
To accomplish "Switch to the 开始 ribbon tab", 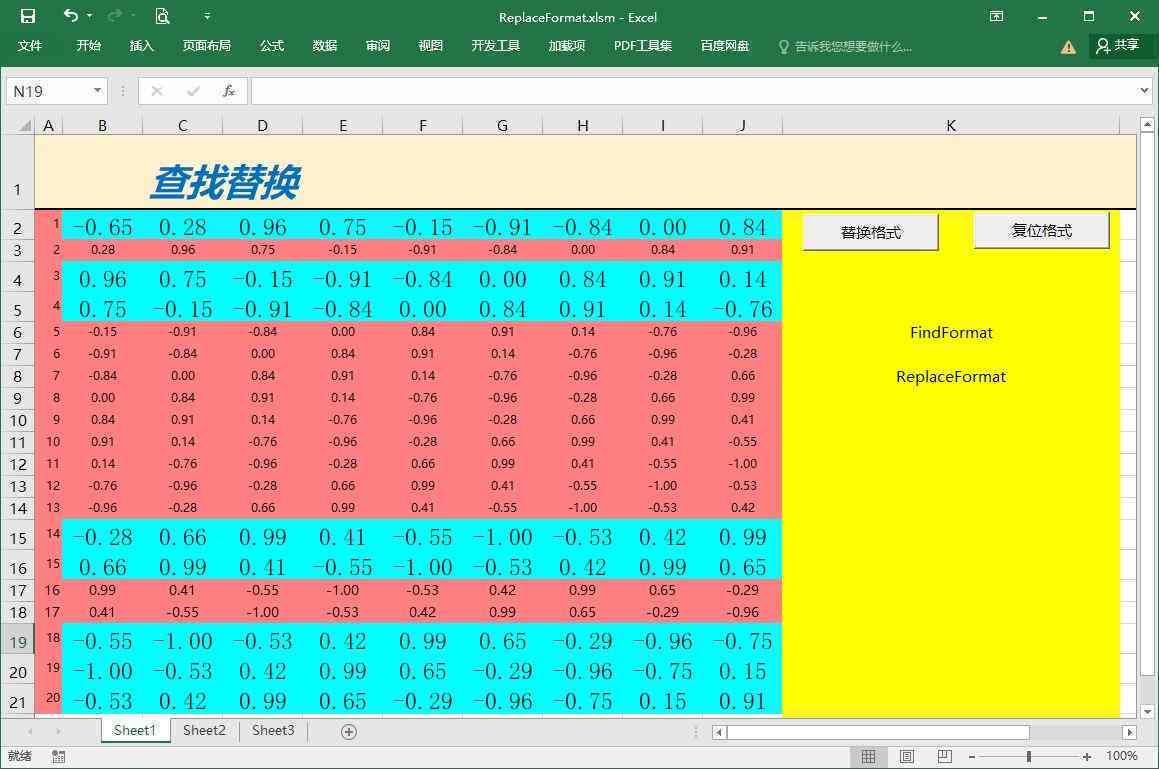I will click(89, 46).
